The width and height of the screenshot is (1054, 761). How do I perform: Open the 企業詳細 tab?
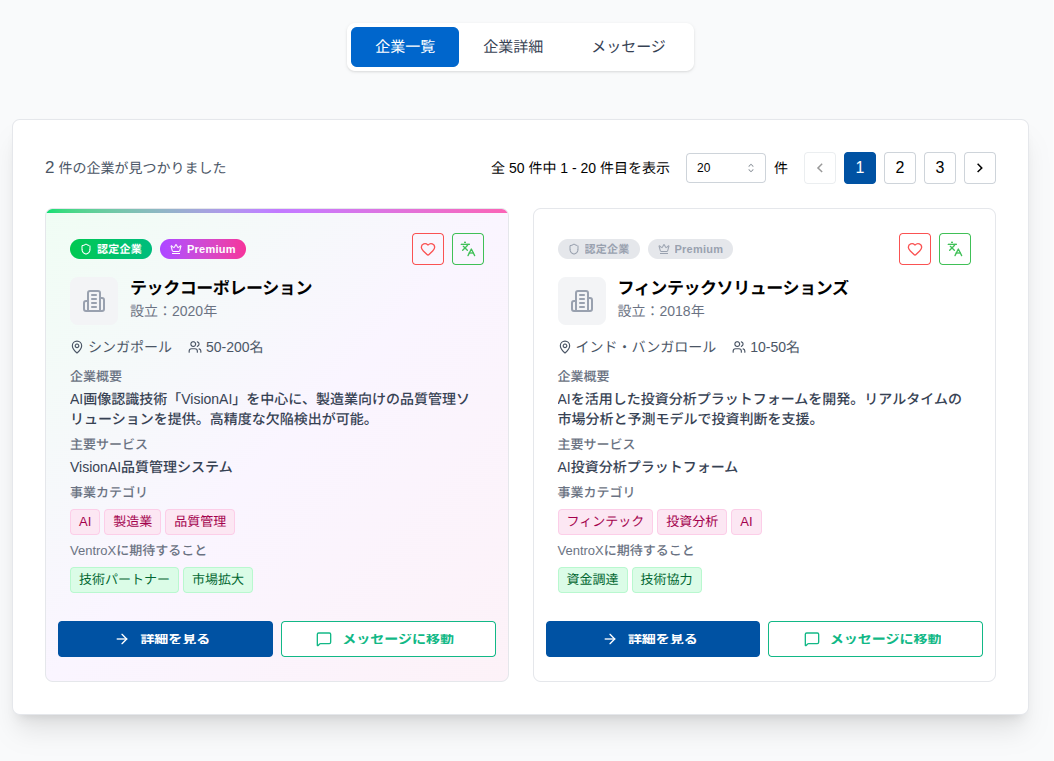[x=514, y=47]
